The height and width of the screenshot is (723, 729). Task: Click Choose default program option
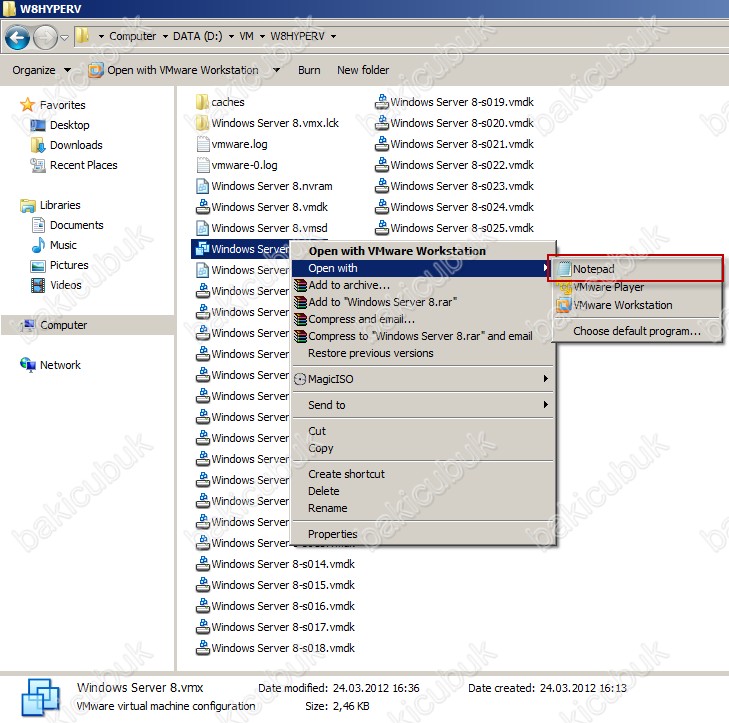[636, 331]
